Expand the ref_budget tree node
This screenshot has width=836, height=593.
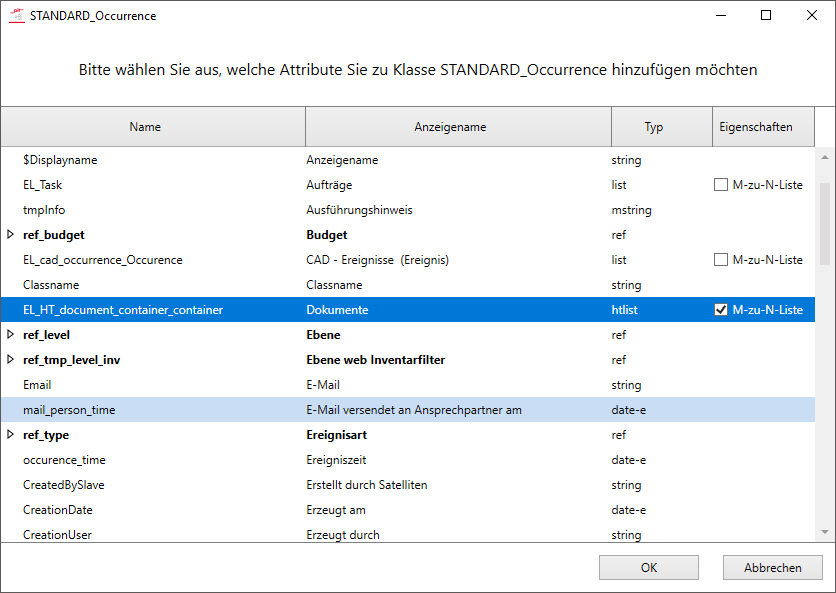(11, 235)
